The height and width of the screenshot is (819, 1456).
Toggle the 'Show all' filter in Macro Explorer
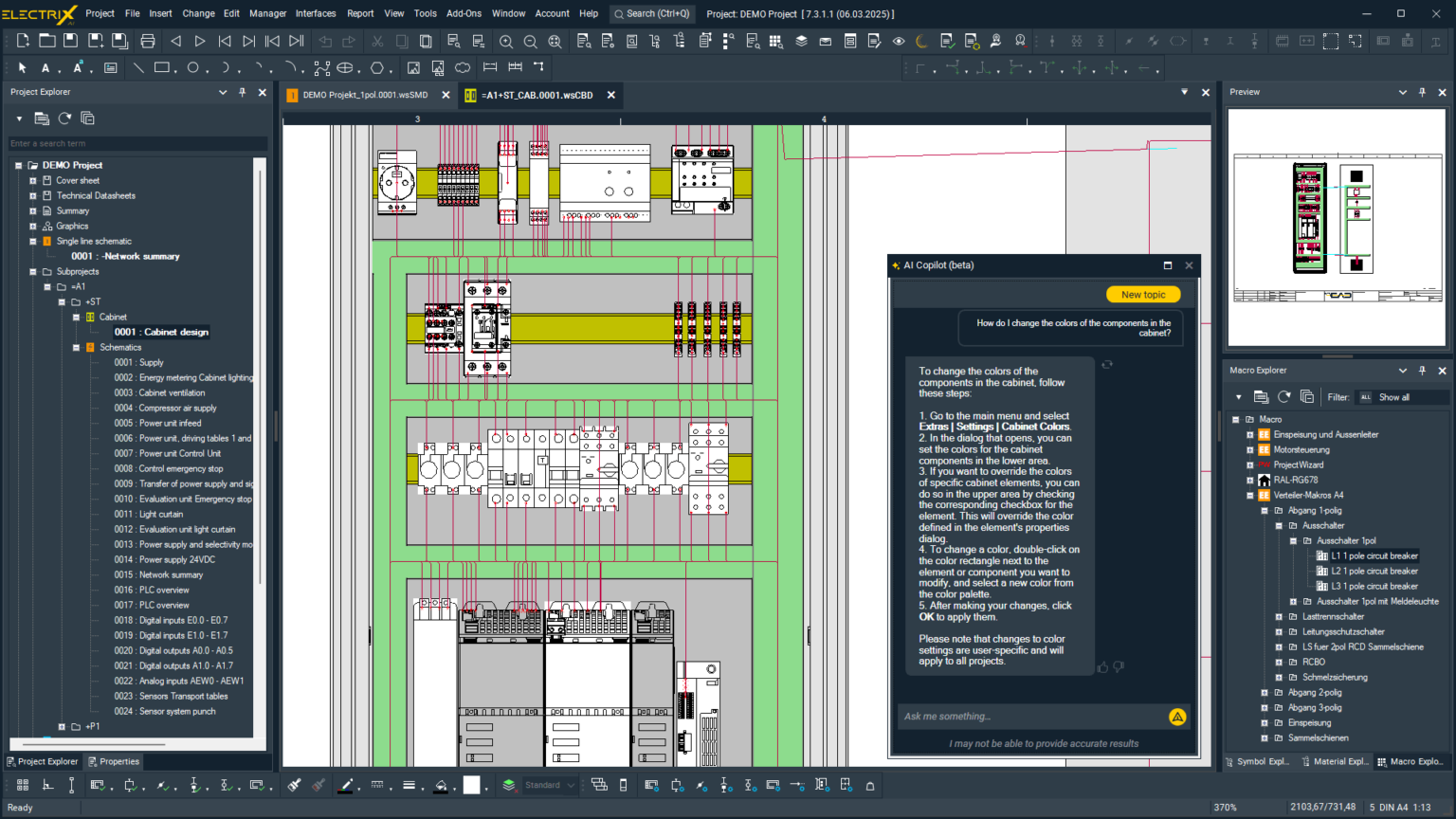[x=1393, y=396]
